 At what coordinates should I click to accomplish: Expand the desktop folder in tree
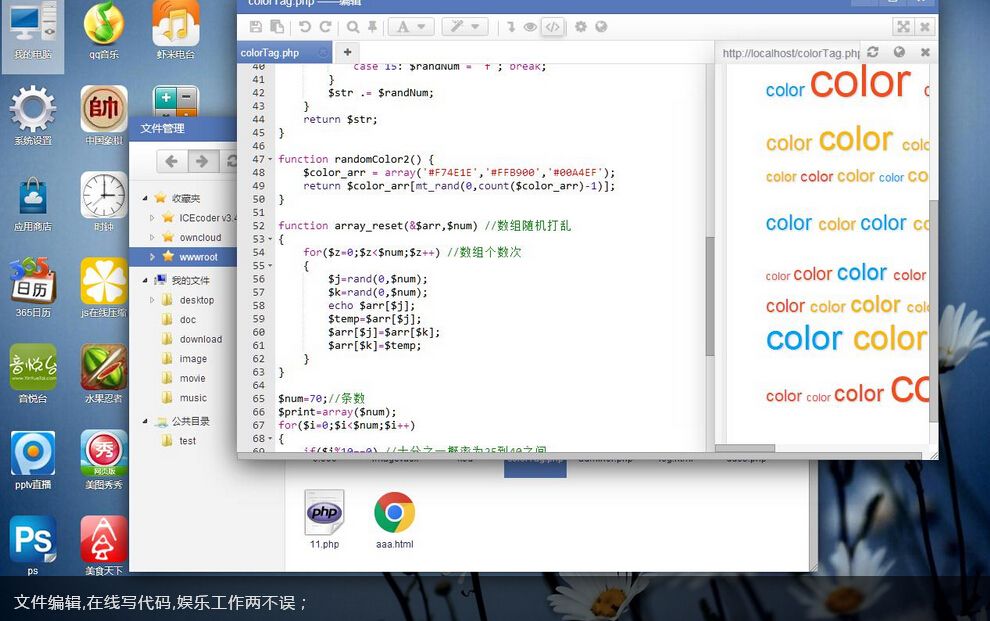point(152,300)
